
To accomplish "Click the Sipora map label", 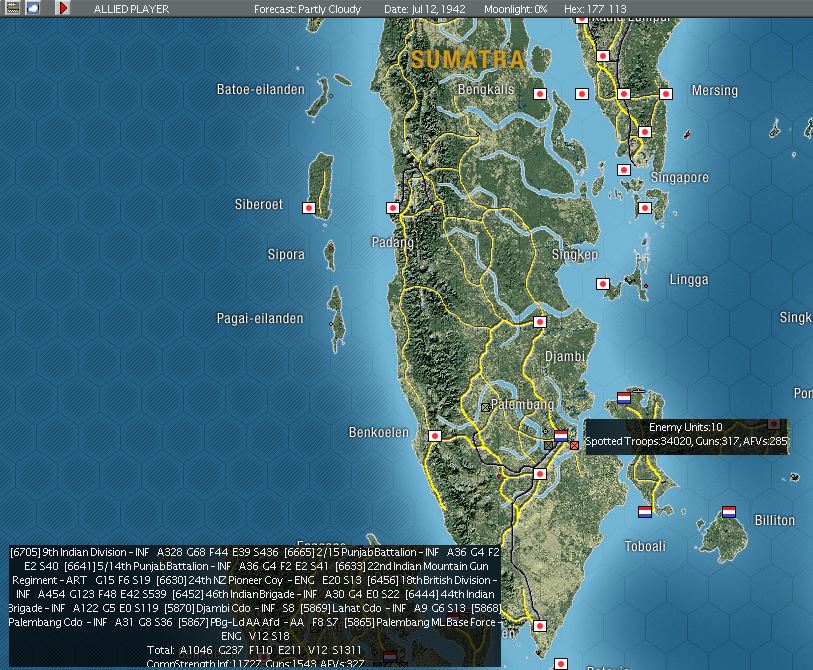I will 286,254.
